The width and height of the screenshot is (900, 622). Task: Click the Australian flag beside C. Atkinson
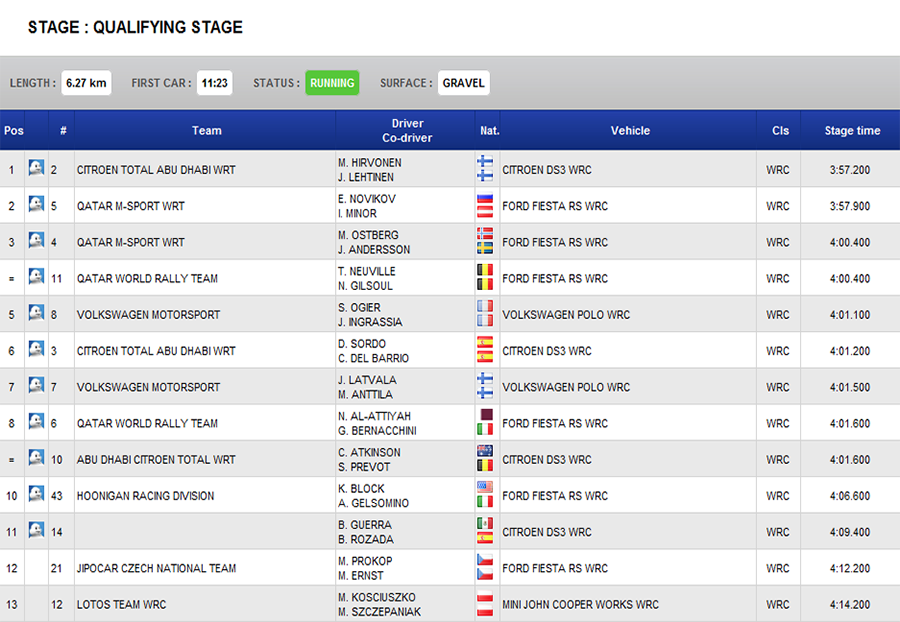tap(485, 452)
